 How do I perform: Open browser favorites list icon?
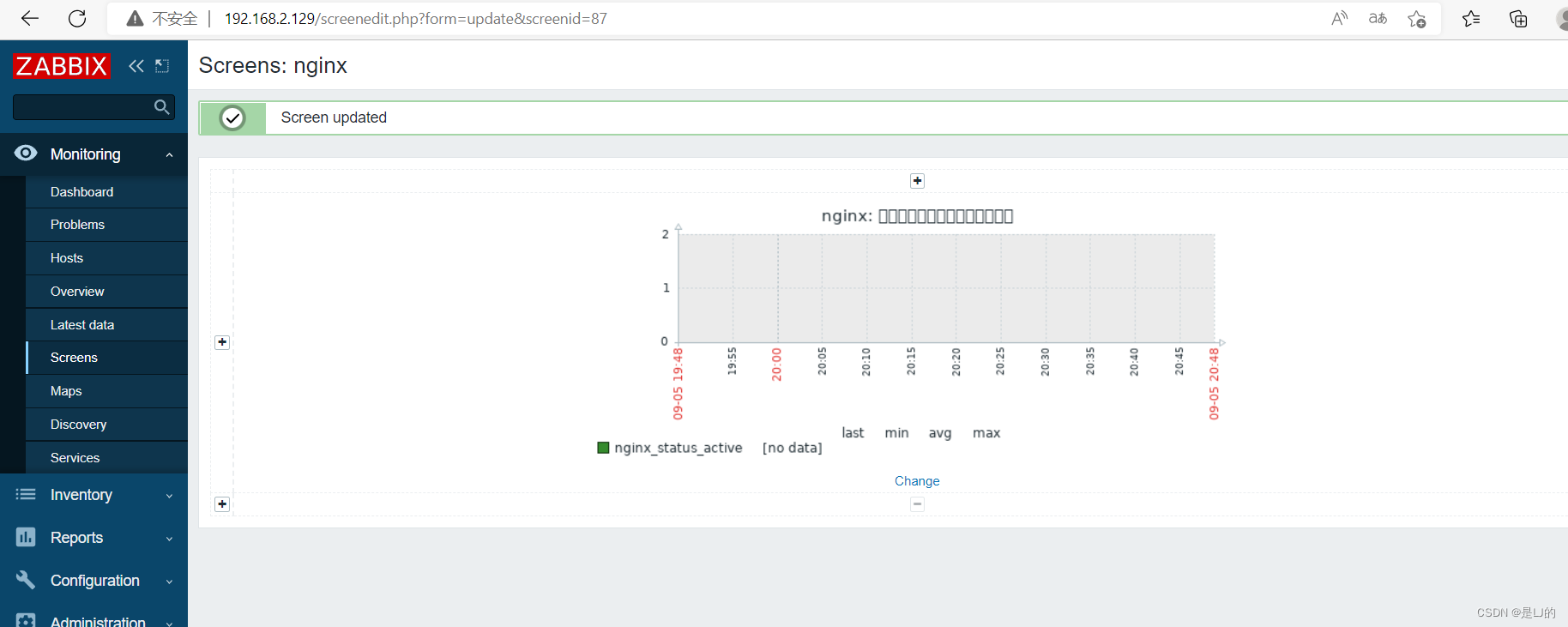1471,19
